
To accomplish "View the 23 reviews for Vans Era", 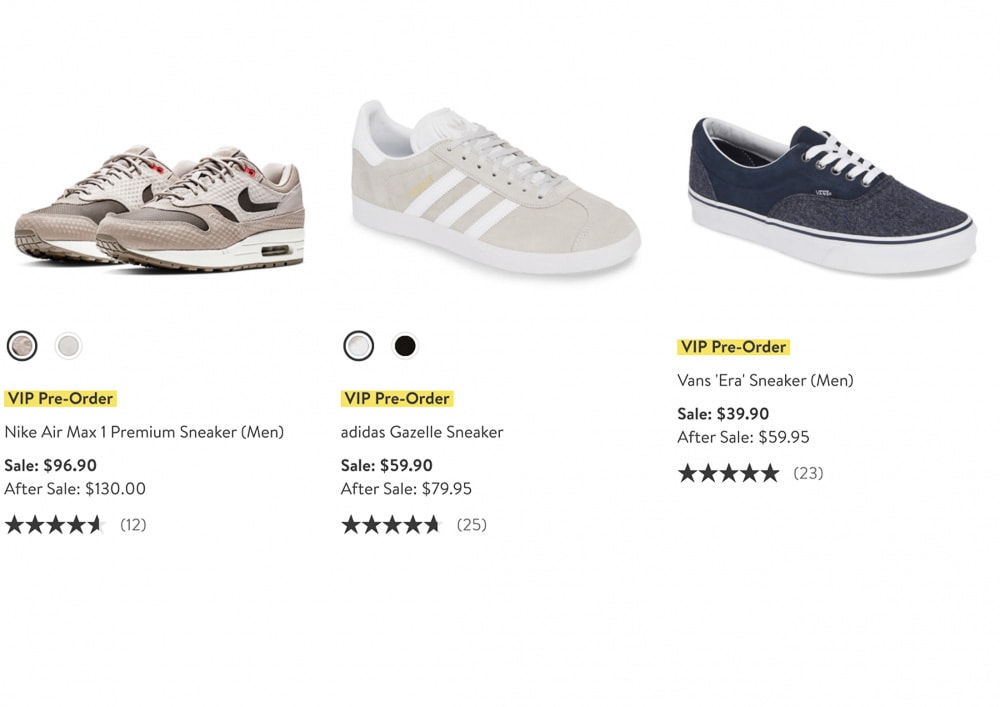I will coord(808,474).
